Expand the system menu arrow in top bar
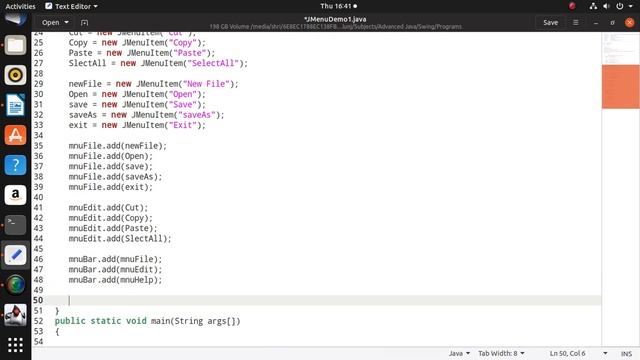The height and width of the screenshot is (360, 640). (631, 6)
